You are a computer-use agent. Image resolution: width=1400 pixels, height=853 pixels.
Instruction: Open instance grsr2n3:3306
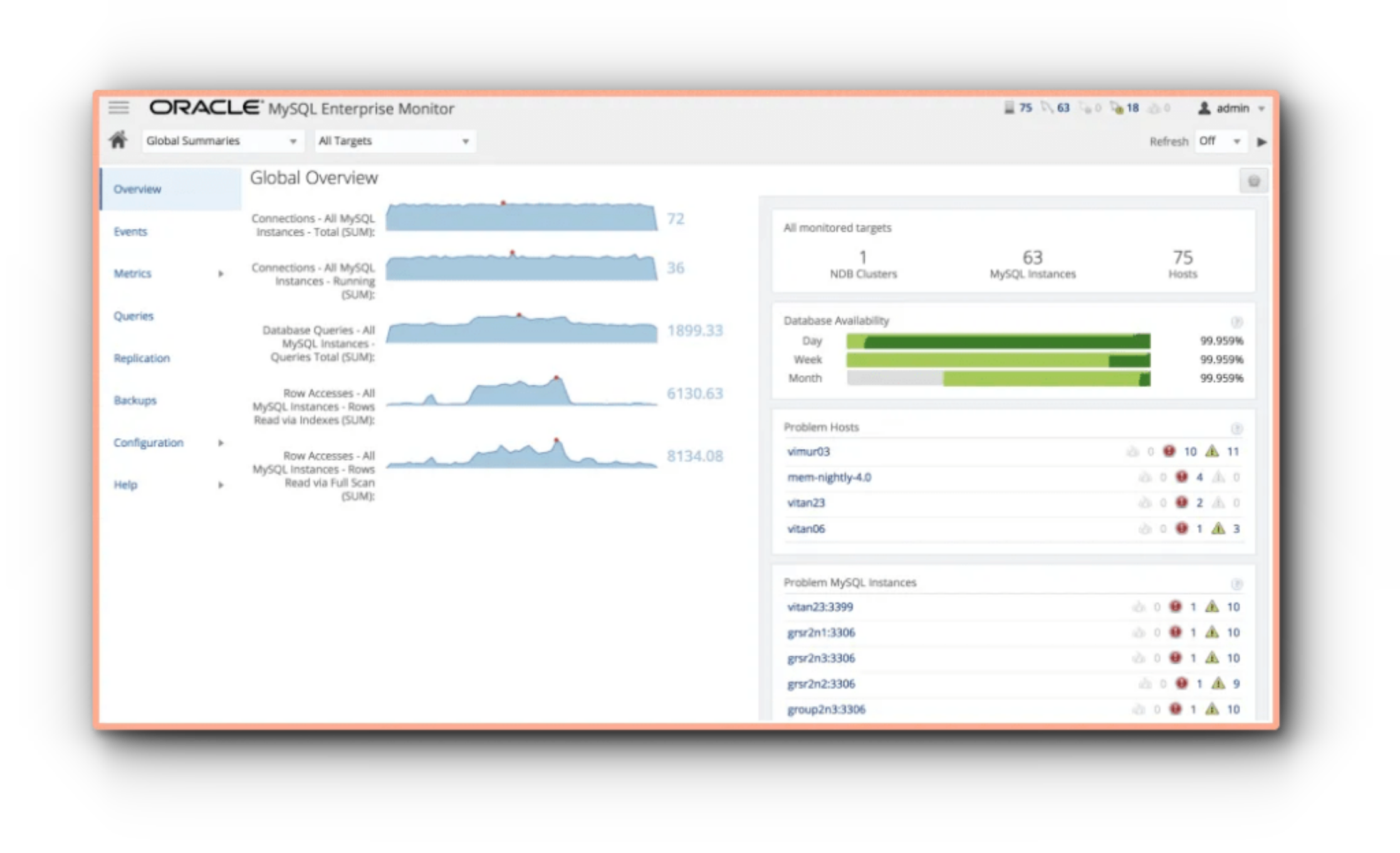tap(821, 658)
